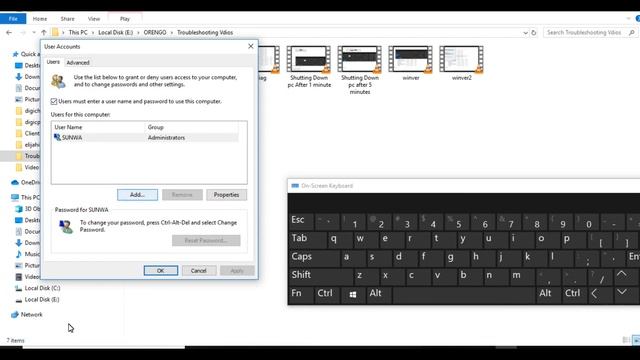Viewport: 640px width, 360px height.
Task: Click the OneDrive cloud icon in the sidebar
Action: 15,182
